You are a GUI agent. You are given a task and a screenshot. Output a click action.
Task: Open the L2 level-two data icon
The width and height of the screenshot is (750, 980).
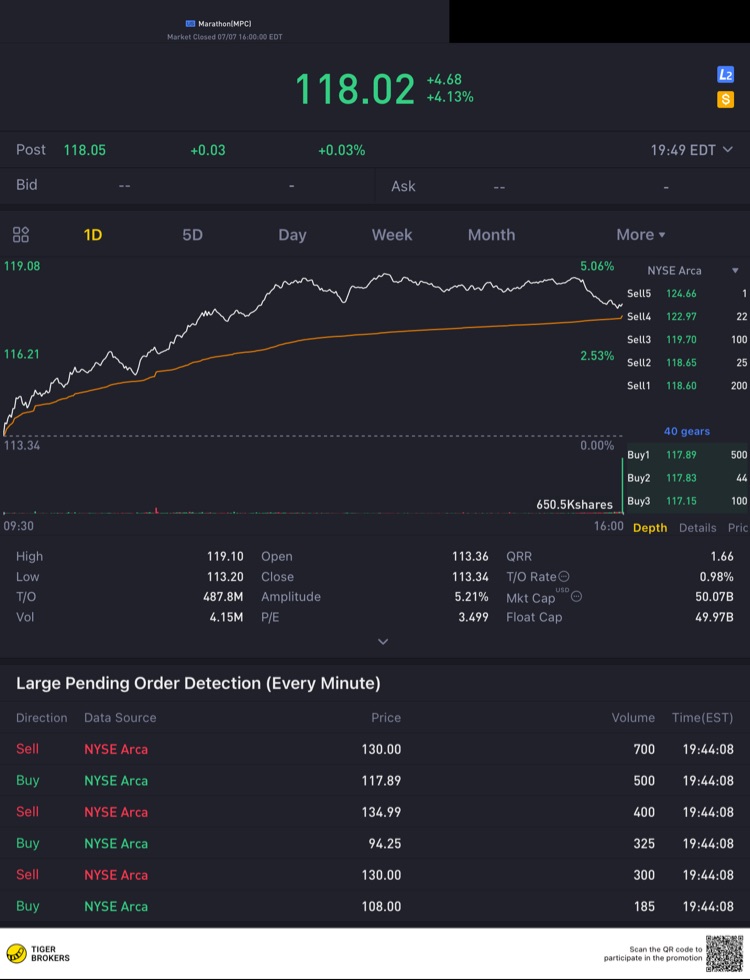[725, 75]
